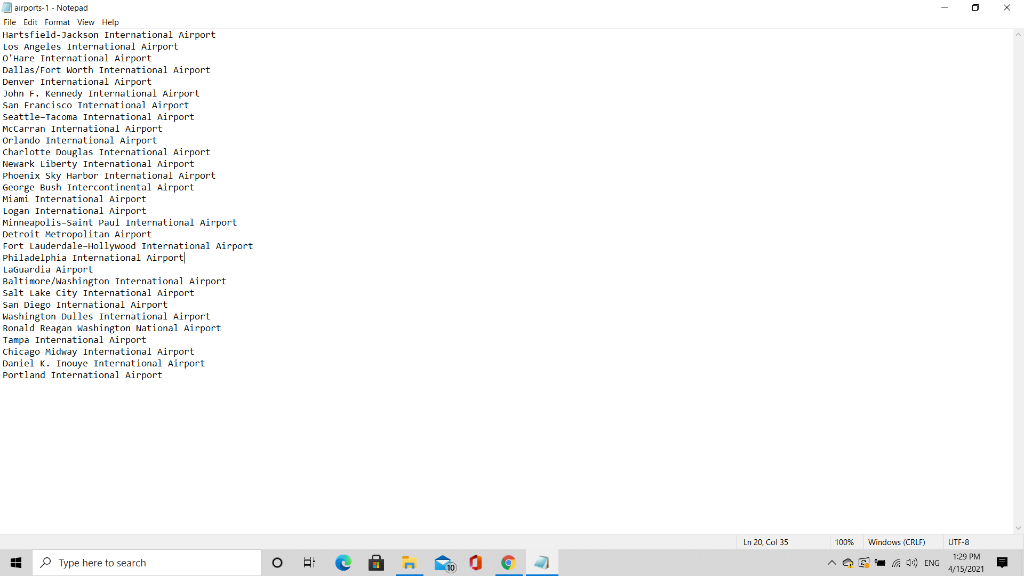This screenshot has width=1024, height=576.
Task: Click 'Seattle-Tacoma International Airport' line
Action: (98, 118)
